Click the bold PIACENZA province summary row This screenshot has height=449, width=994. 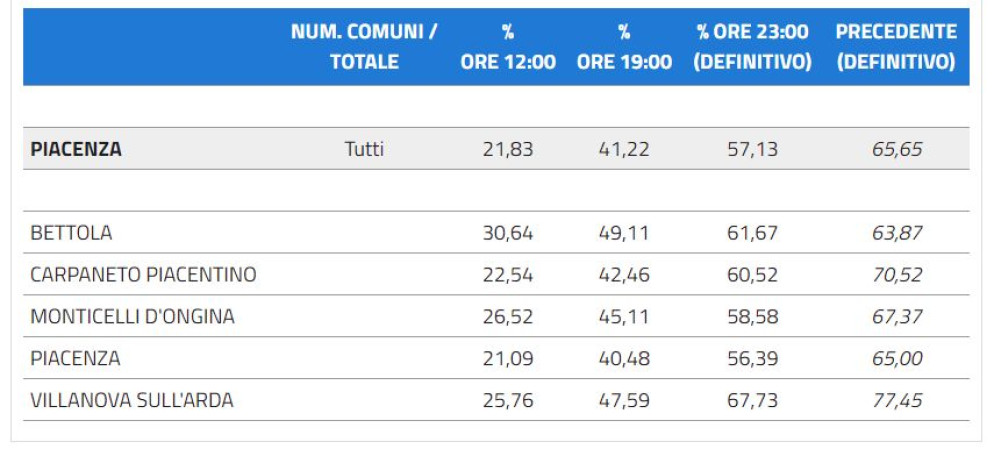pyautogui.click(x=76, y=149)
